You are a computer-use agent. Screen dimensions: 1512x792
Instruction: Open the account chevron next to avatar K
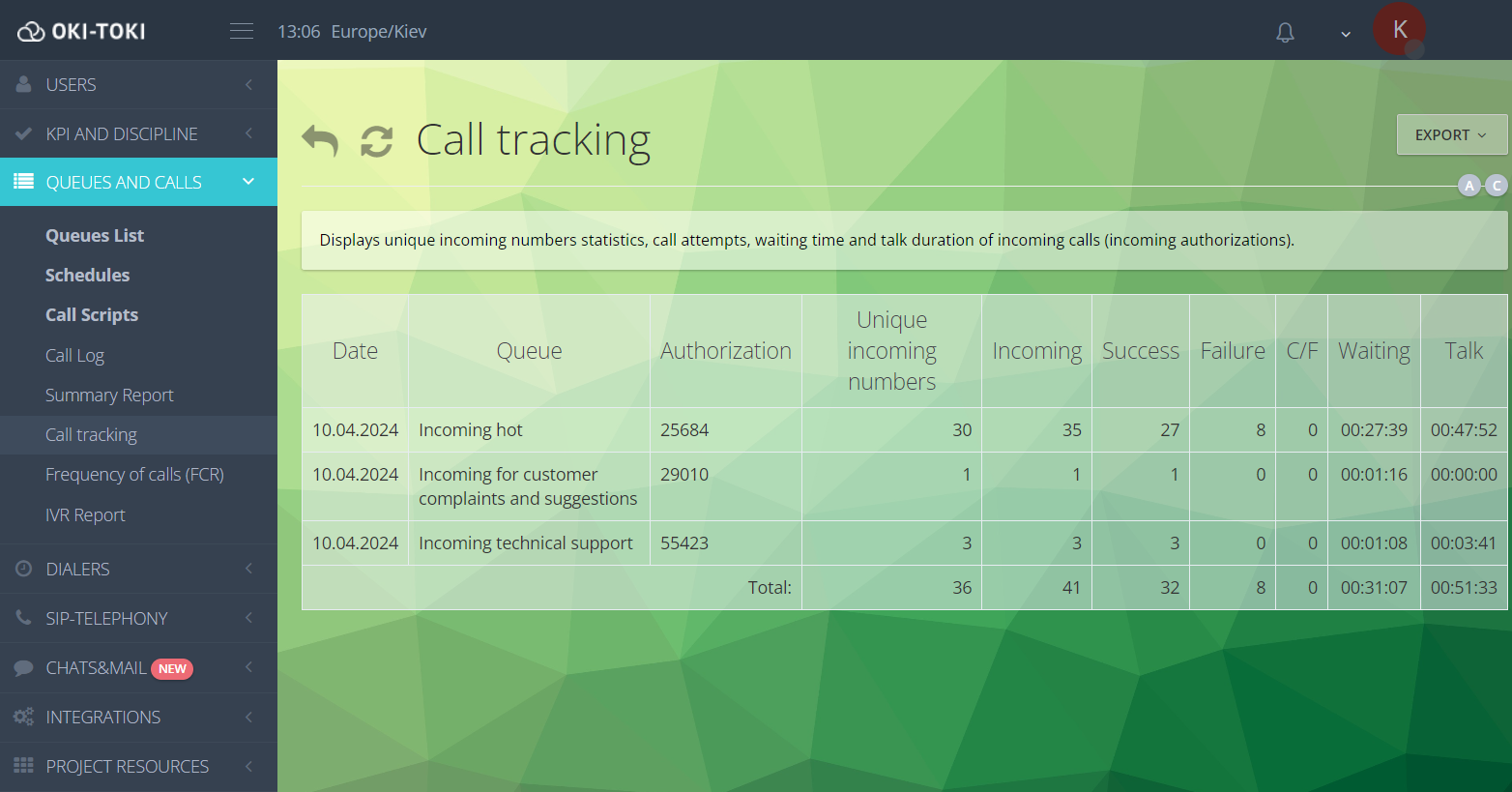[1345, 33]
